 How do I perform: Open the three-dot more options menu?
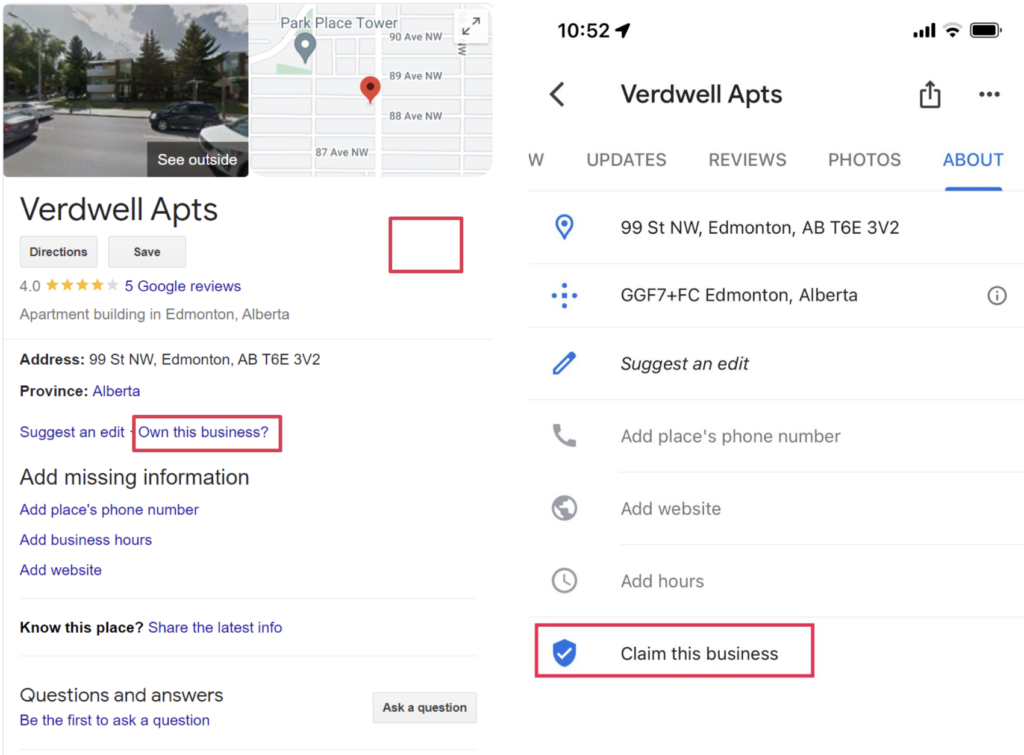click(x=989, y=95)
